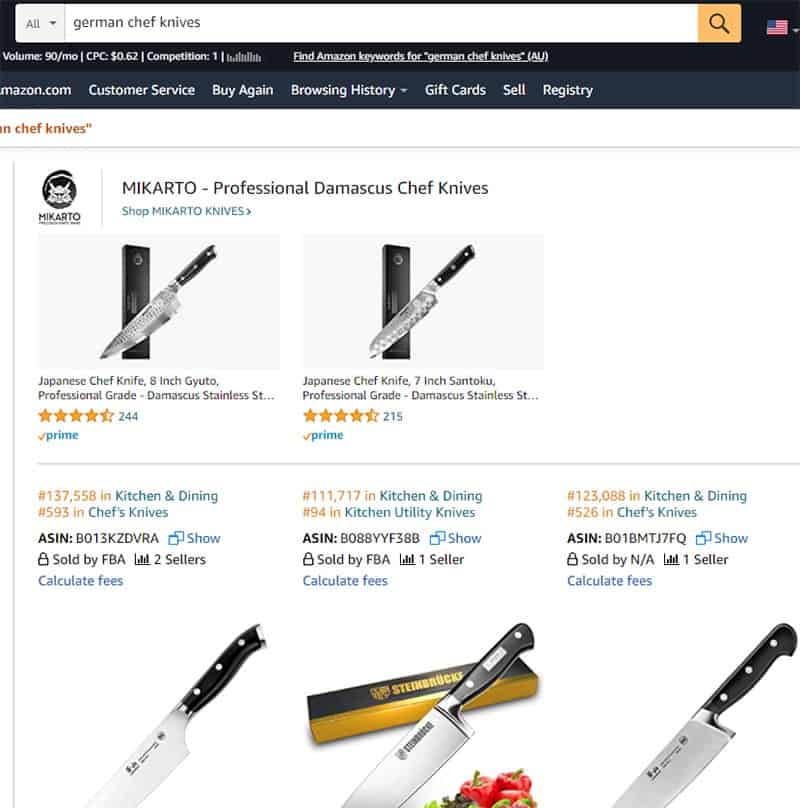The width and height of the screenshot is (800, 808).
Task: Click the MIKARTO brand logo
Action: [x=60, y=197]
